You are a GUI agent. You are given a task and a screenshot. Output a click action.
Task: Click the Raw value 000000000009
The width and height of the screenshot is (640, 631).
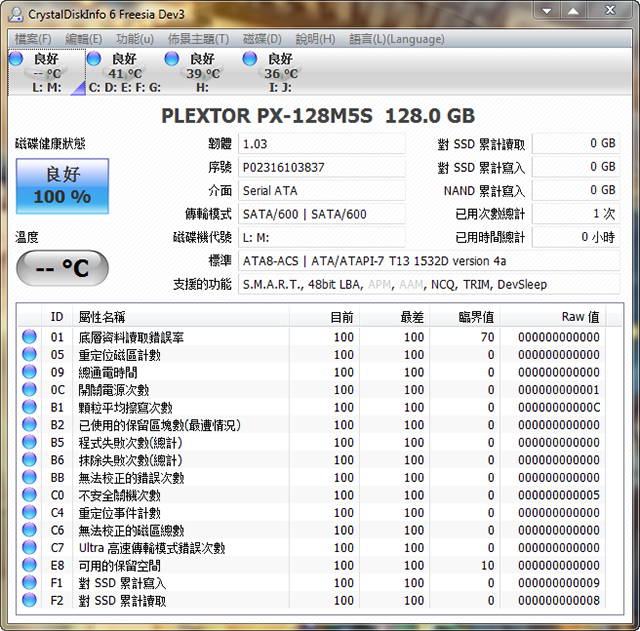[x=559, y=583]
